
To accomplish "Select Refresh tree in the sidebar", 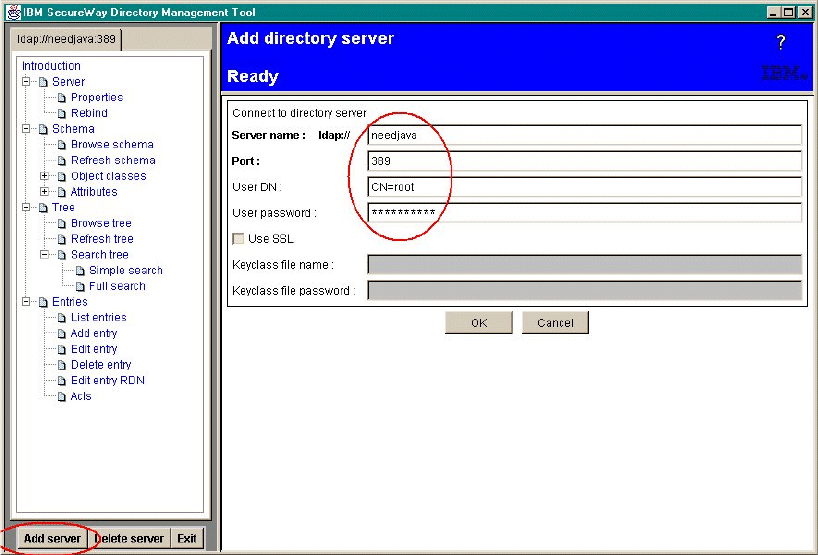I will pyautogui.click(x=102, y=239).
